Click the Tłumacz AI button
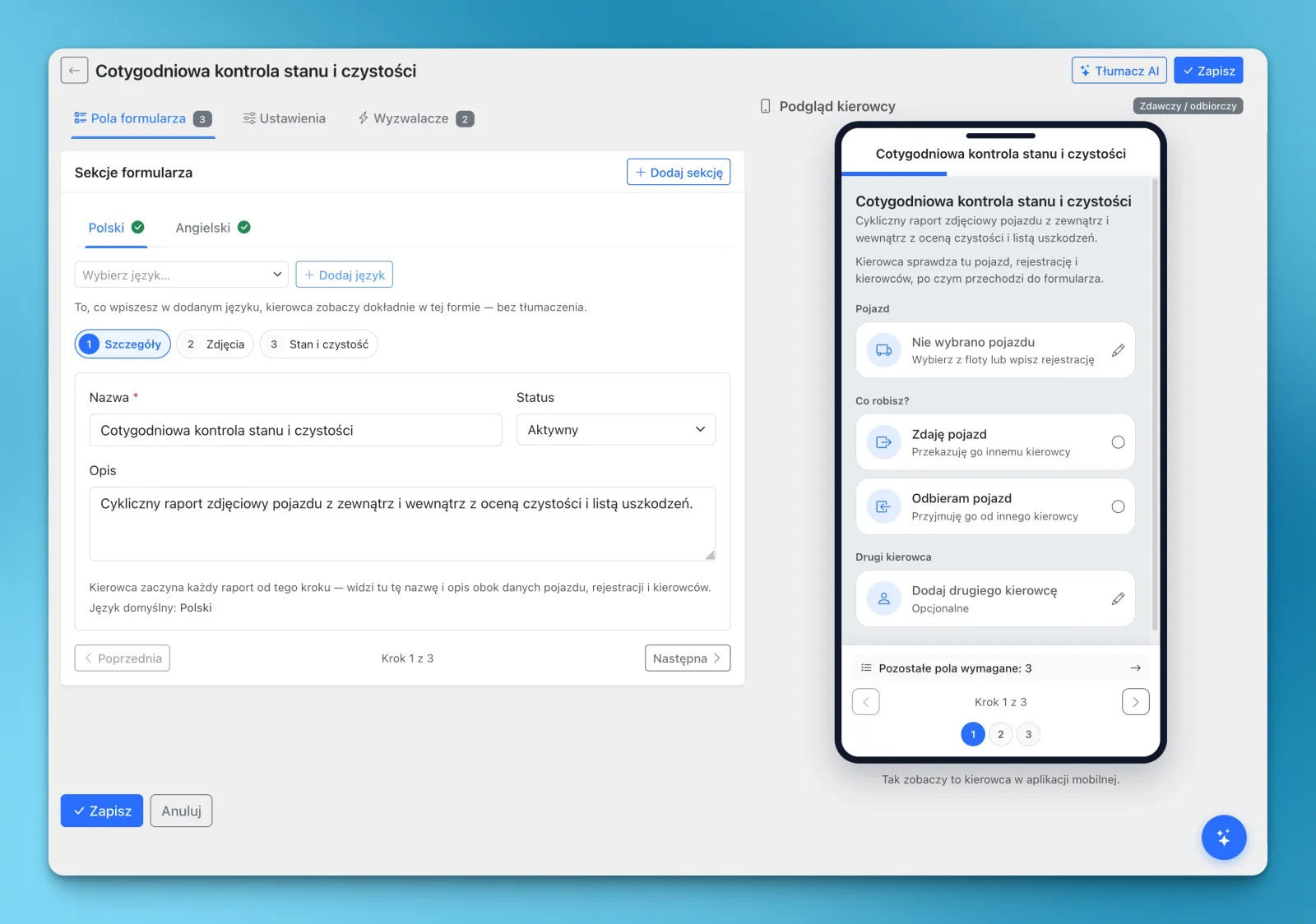 [x=1119, y=71]
